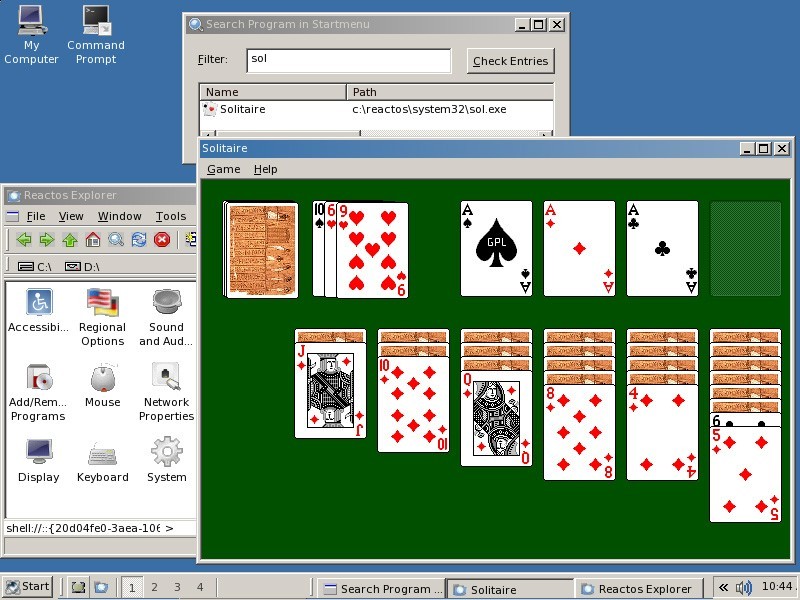Click the Name column header
Image resolution: width=800 pixels, height=600 pixels.
click(273, 92)
